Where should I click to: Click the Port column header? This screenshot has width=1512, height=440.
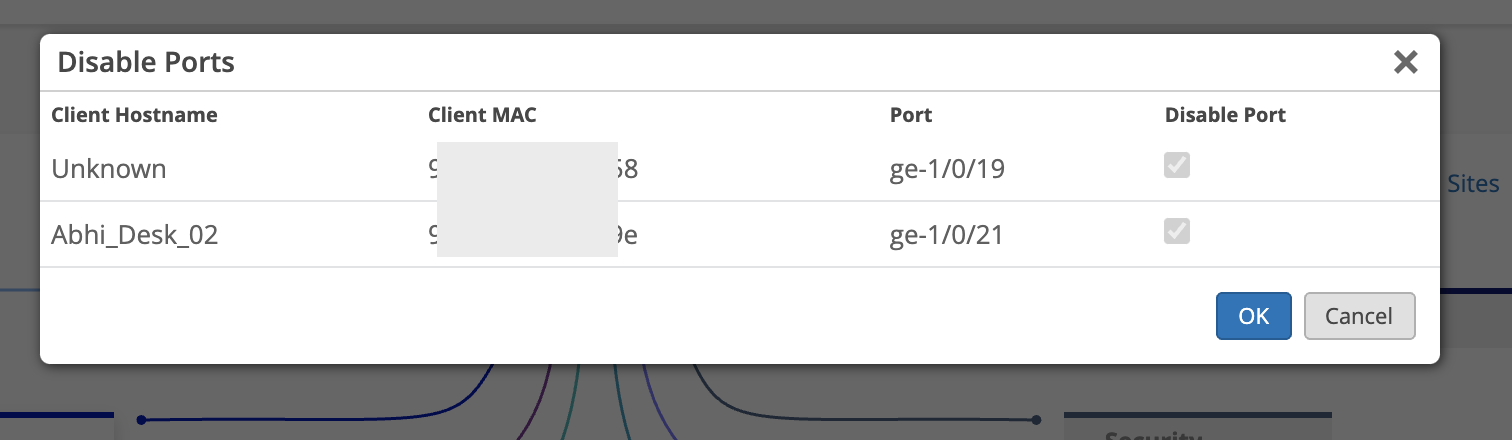(x=910, y=115)
